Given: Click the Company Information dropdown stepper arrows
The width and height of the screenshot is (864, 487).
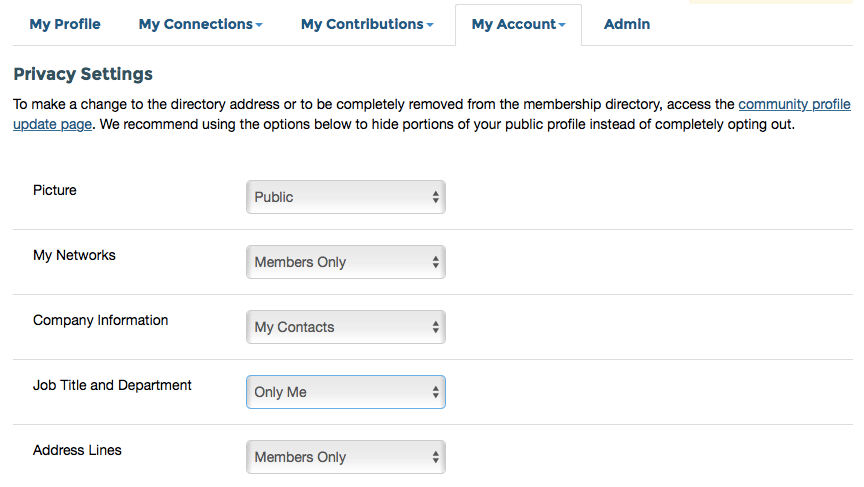Looking at the screenshot, I should pos(436,327).
